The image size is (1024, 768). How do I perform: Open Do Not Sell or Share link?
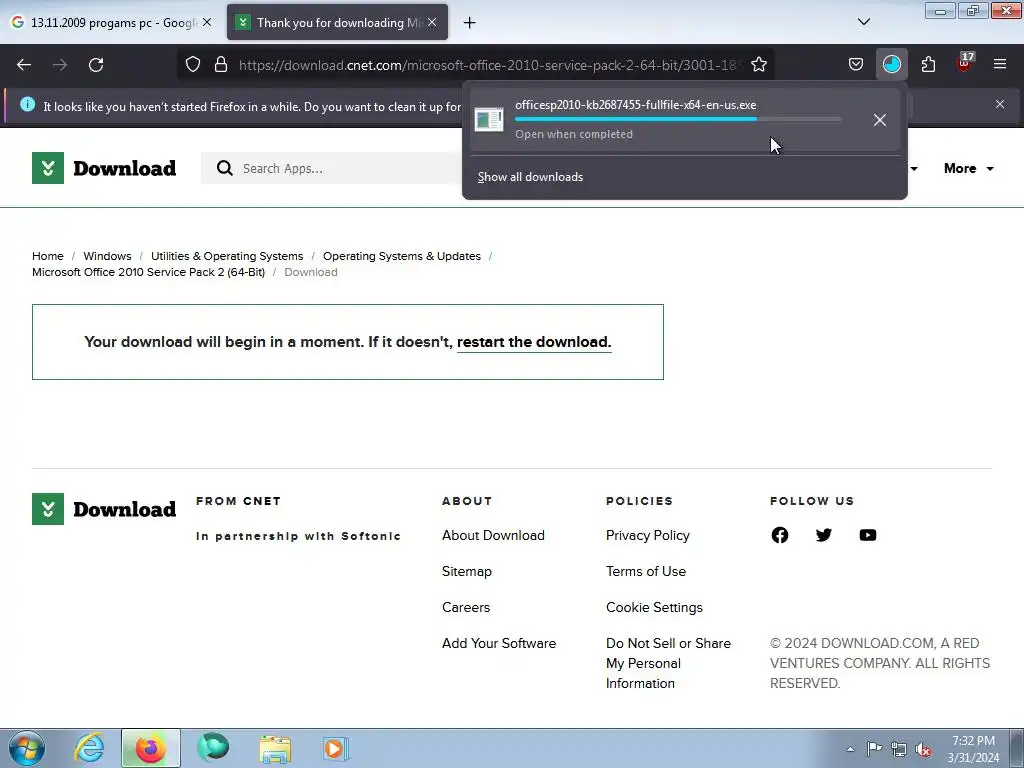click(668, 663)
